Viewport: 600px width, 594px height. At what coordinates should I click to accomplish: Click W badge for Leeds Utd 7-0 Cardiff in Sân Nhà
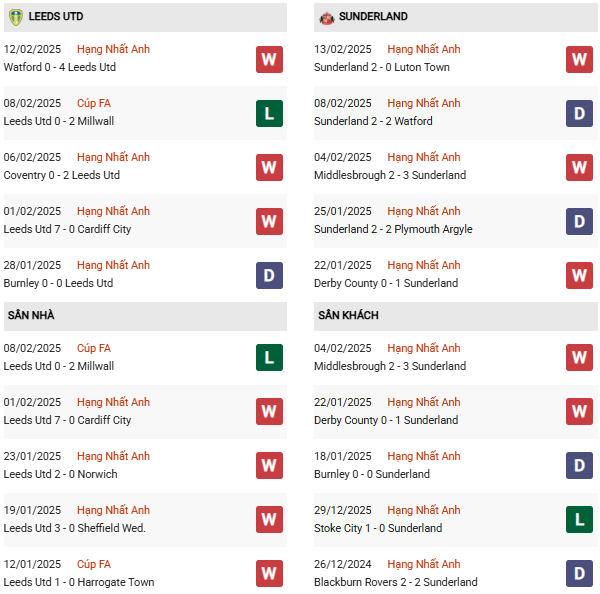(x=269, y=411)
